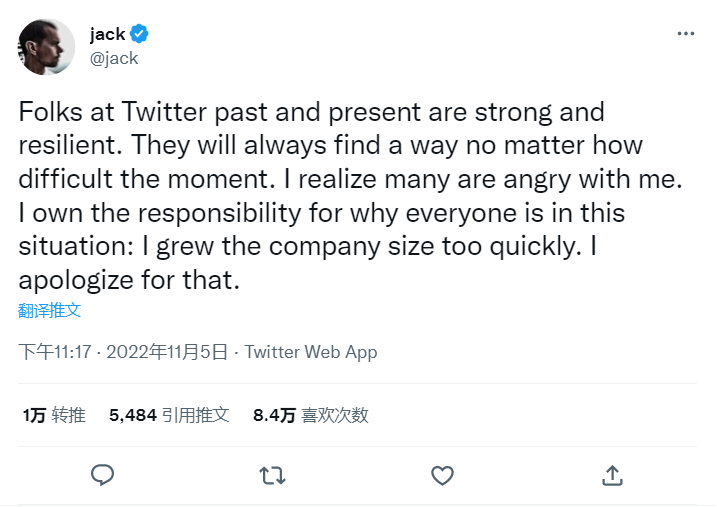Image resolution: width=717 pixels, height=507 pixels.
Task: Open jack's profile picture
Action: coord(46,46)
